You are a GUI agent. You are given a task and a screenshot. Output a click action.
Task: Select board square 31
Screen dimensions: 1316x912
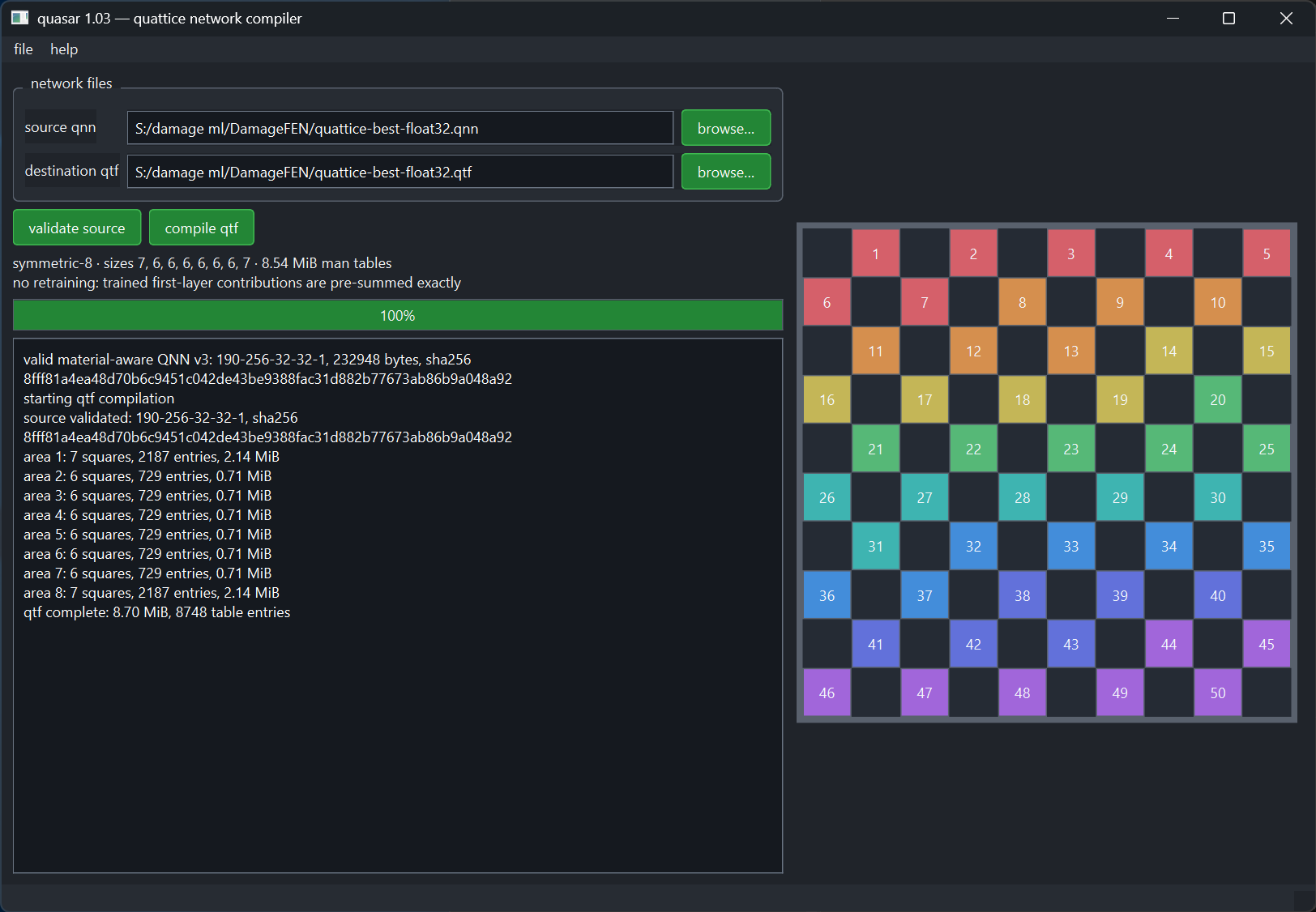pyautogui.click(x=876, y=546)
